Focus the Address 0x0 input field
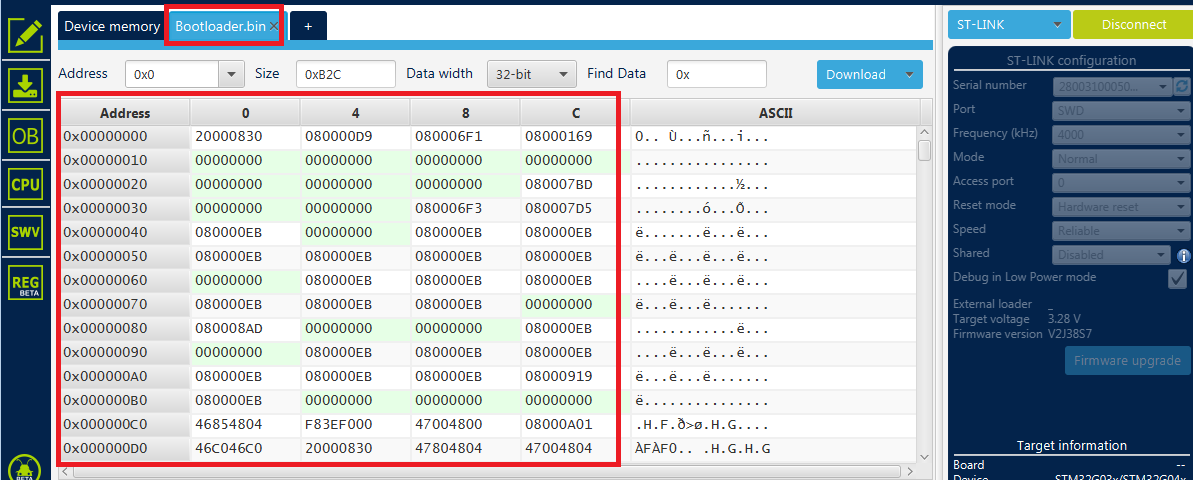This screenshot has height=480, width=1193. point(172,75)
